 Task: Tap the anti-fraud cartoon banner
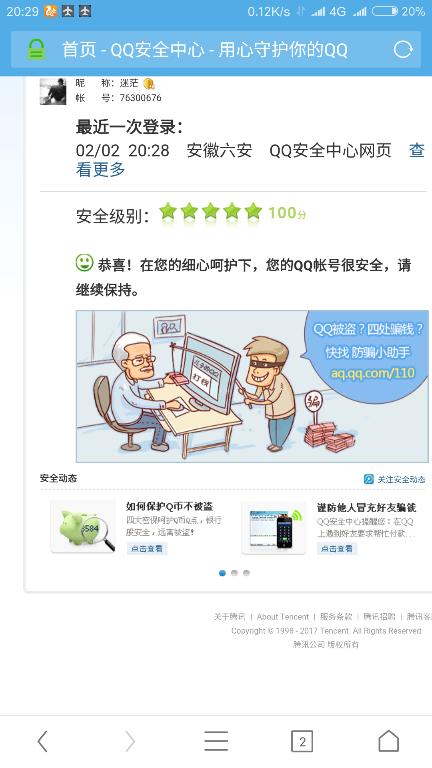click(x=252, y=386)
